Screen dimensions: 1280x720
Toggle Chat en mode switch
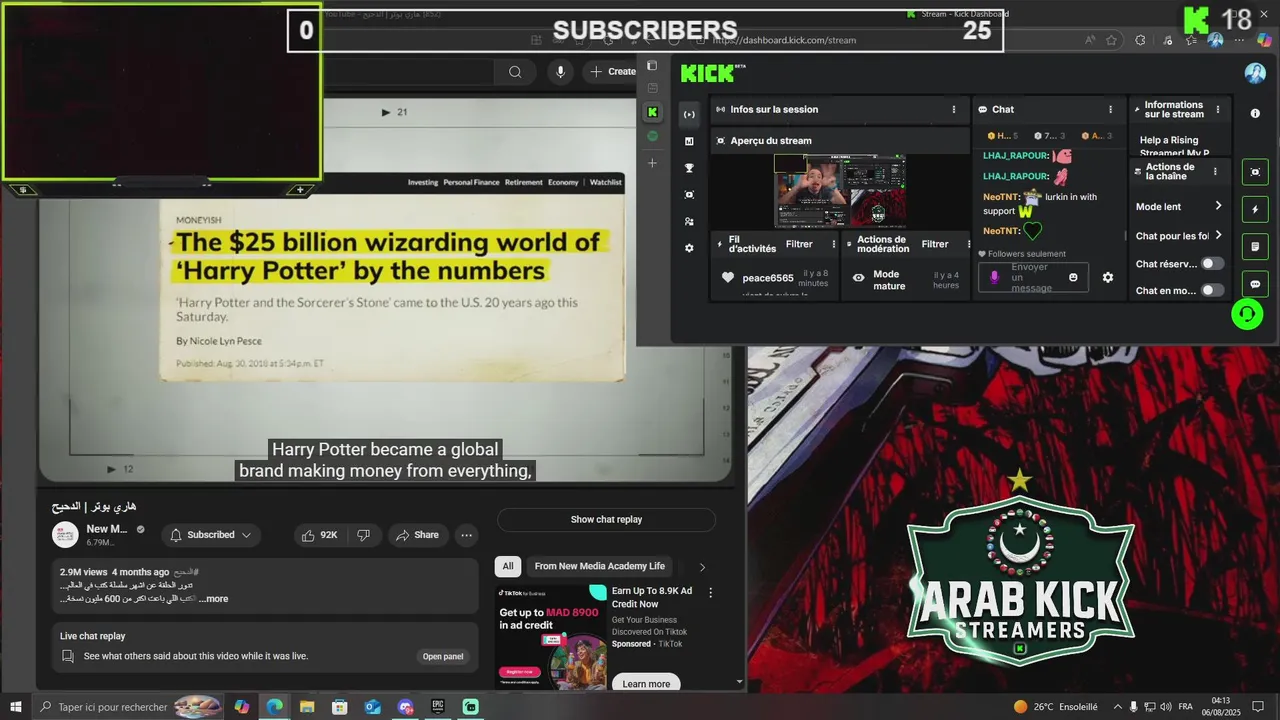pyautogui.click(x=1212, y=290)
